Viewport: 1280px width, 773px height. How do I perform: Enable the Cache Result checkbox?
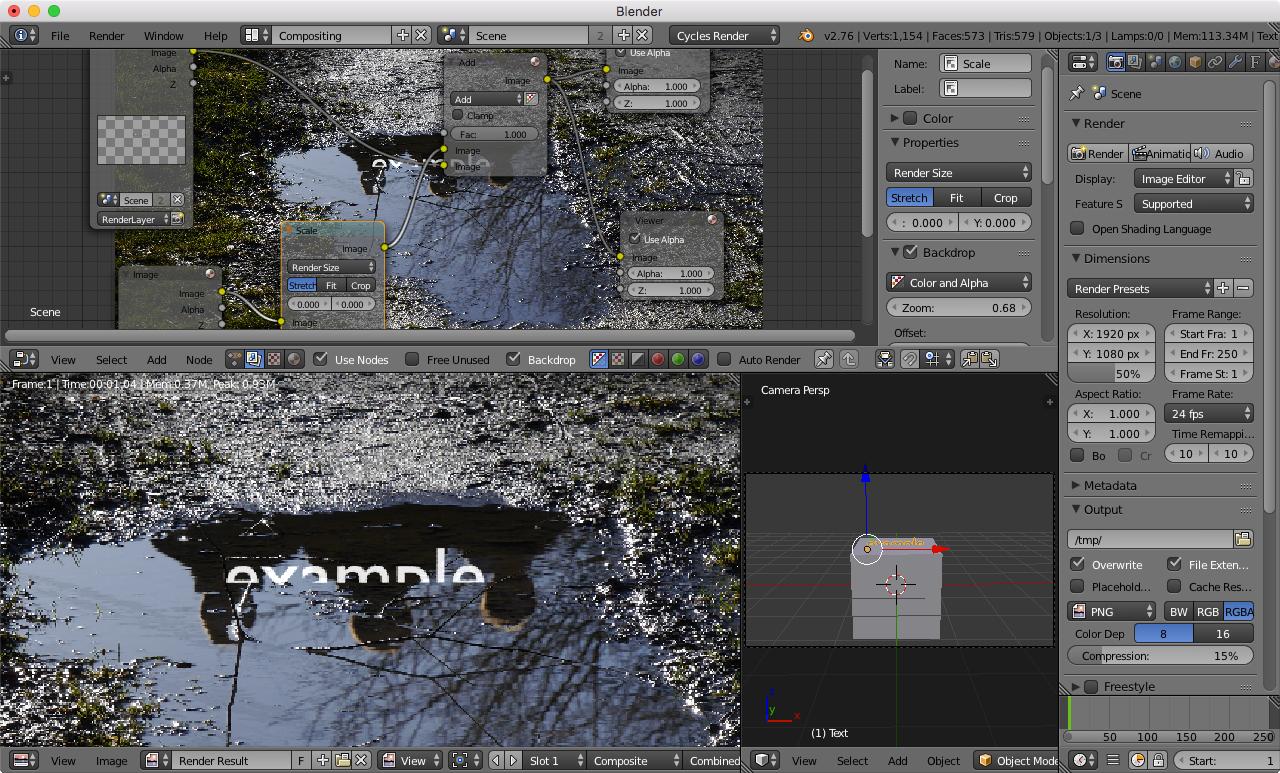(x=1174, y=586)
